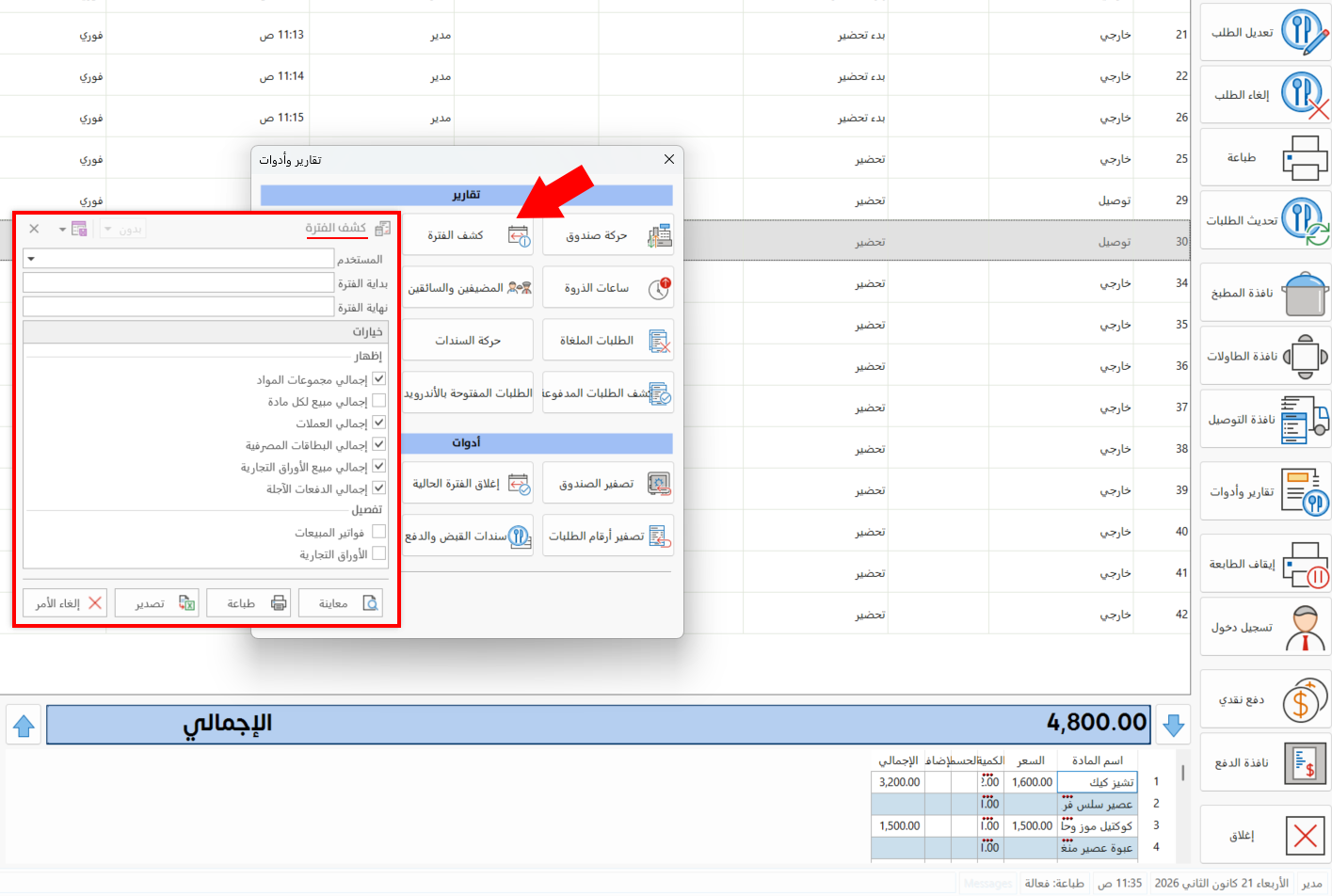Open Cash Register Movement (حركة صندوق) report
The image size is (1332, 896).
pyautogui.click(x=608, y=235)
